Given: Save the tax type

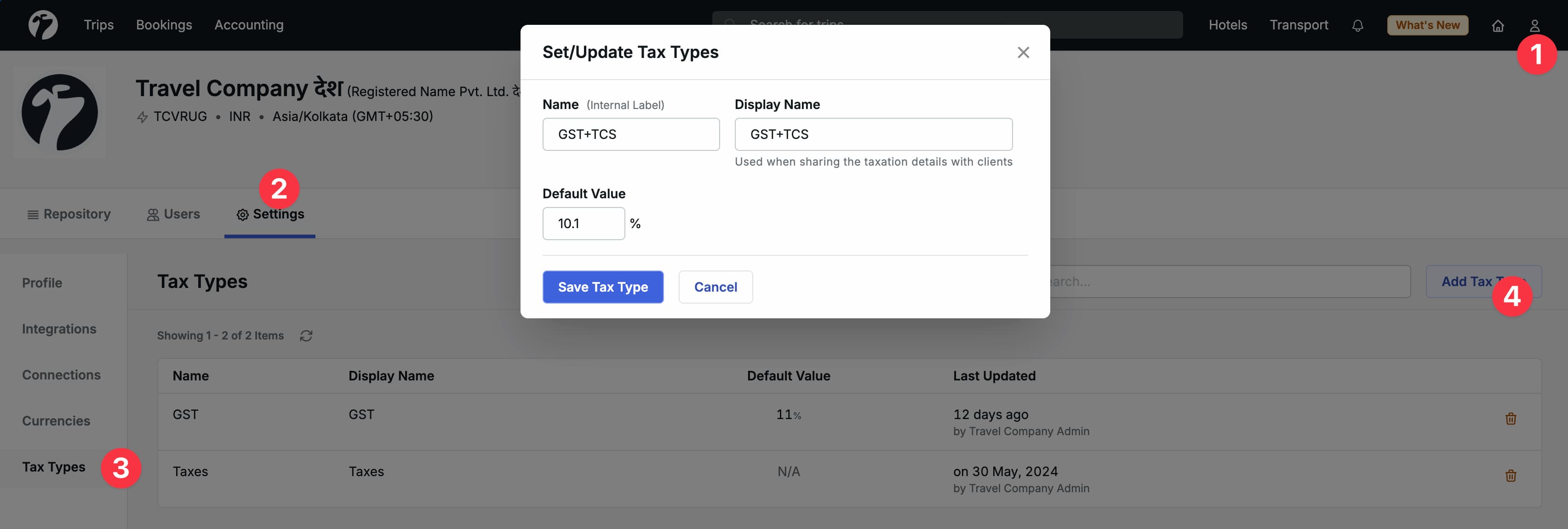Looking at the screenshot, I should point(603,287).
